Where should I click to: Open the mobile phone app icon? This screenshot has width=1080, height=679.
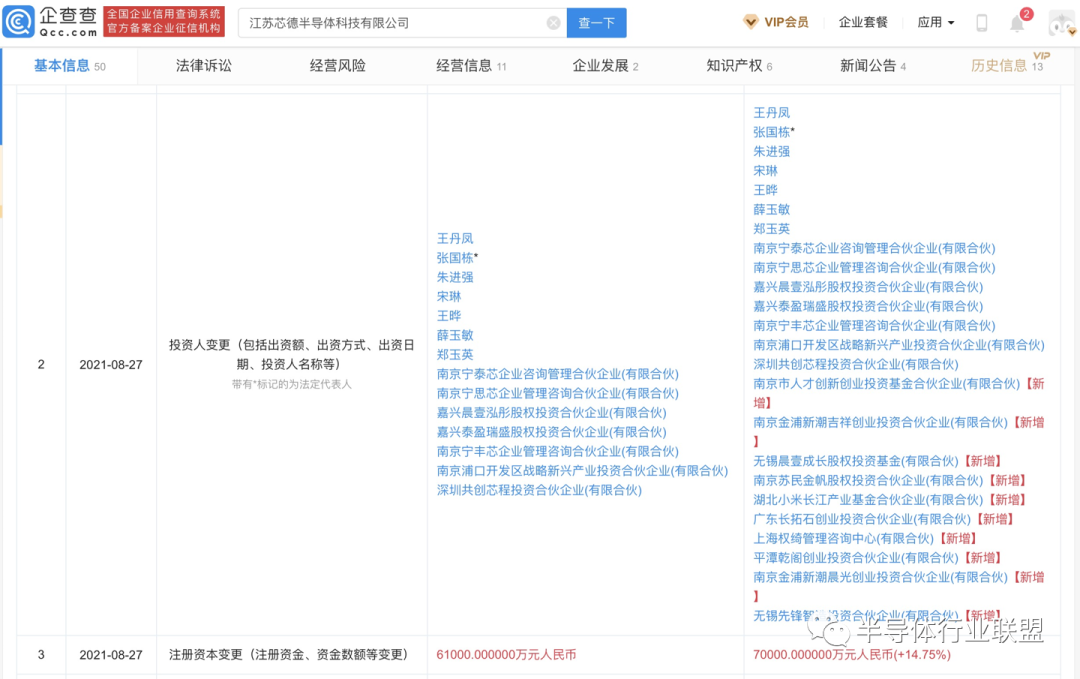(982, 23)
